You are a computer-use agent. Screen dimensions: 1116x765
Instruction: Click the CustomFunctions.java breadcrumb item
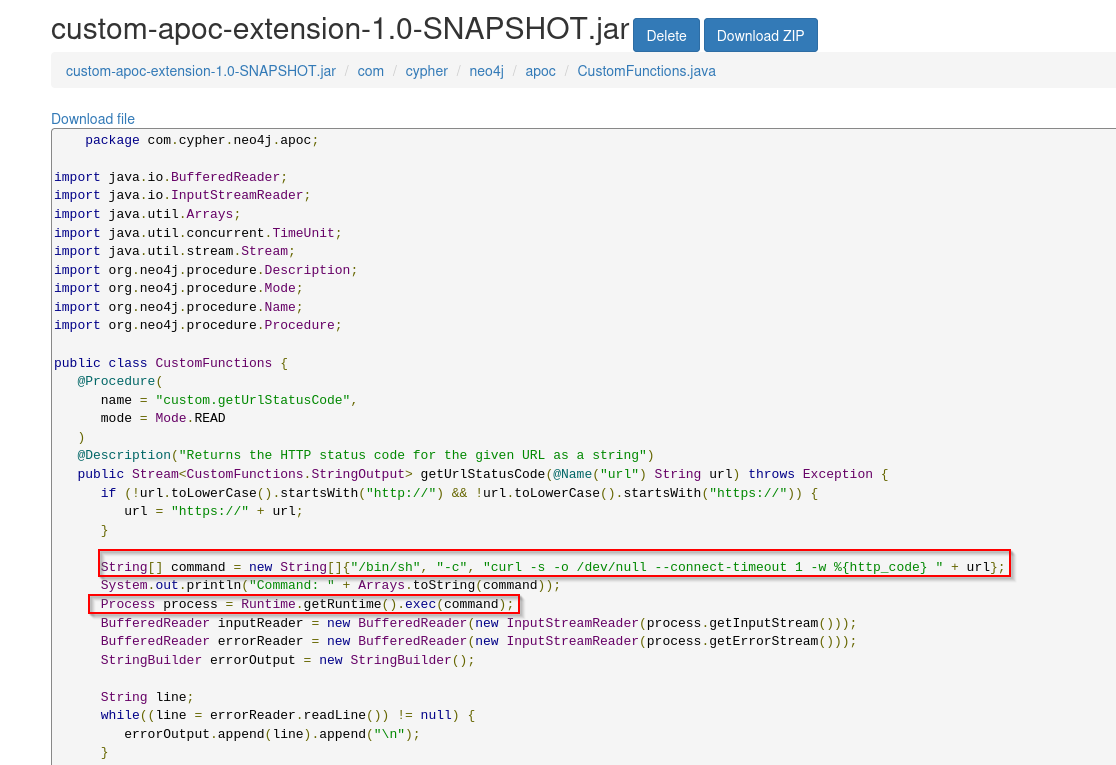pyautogui.click(x=646, y=71)
